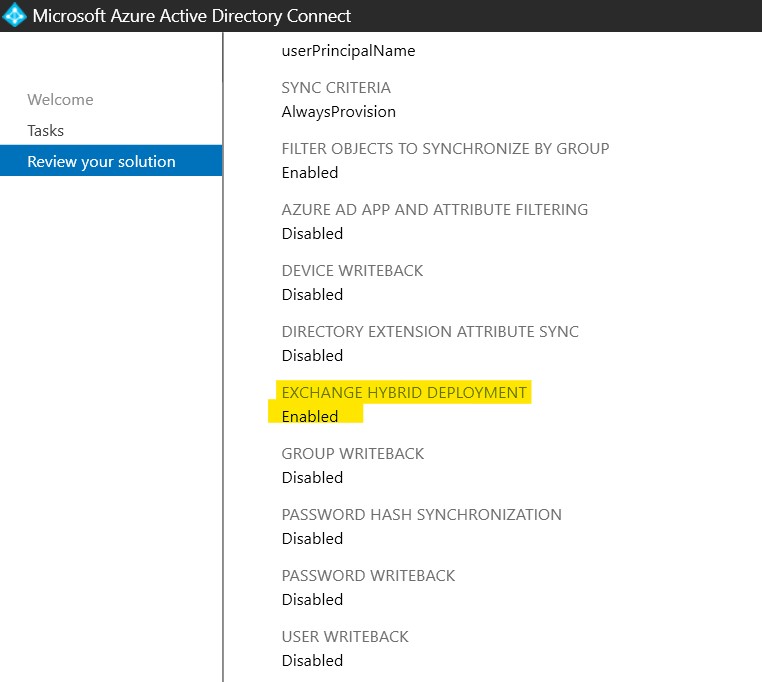
Task: Click Disabled under Device Writeback
Action: (x=312, y=295)
